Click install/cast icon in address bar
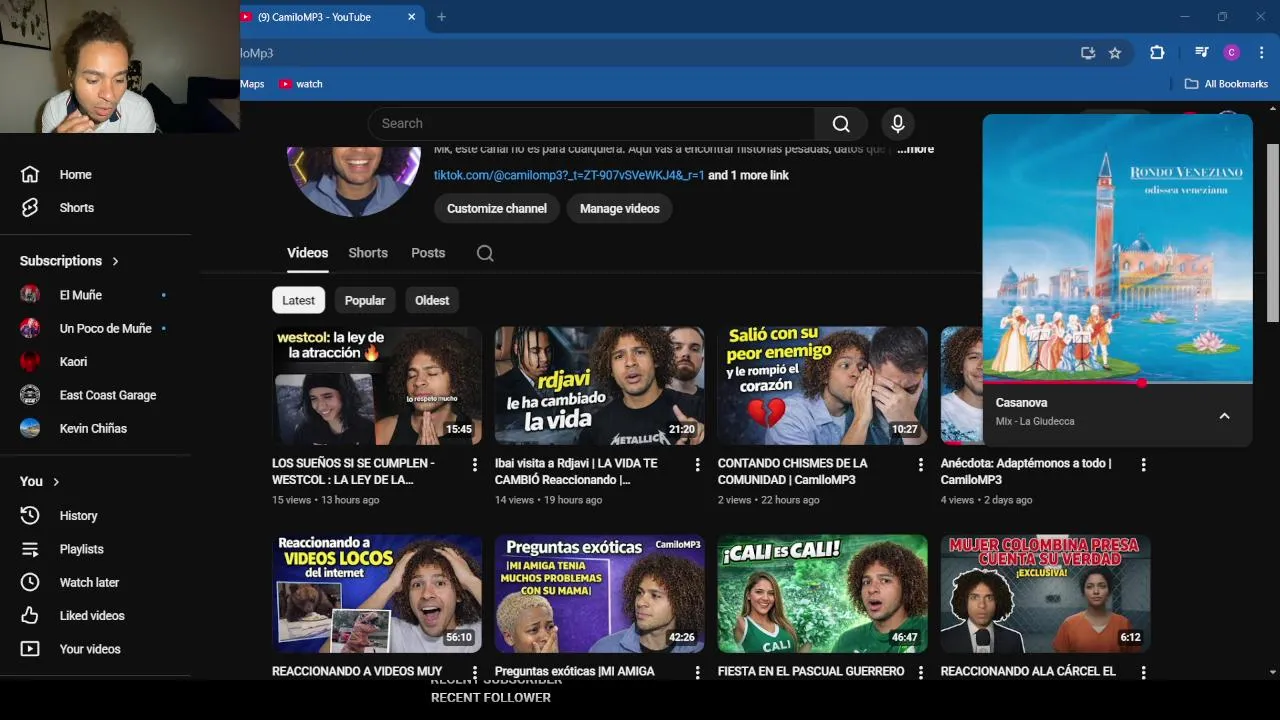The image size is (1280, 720). point(1088,53)
